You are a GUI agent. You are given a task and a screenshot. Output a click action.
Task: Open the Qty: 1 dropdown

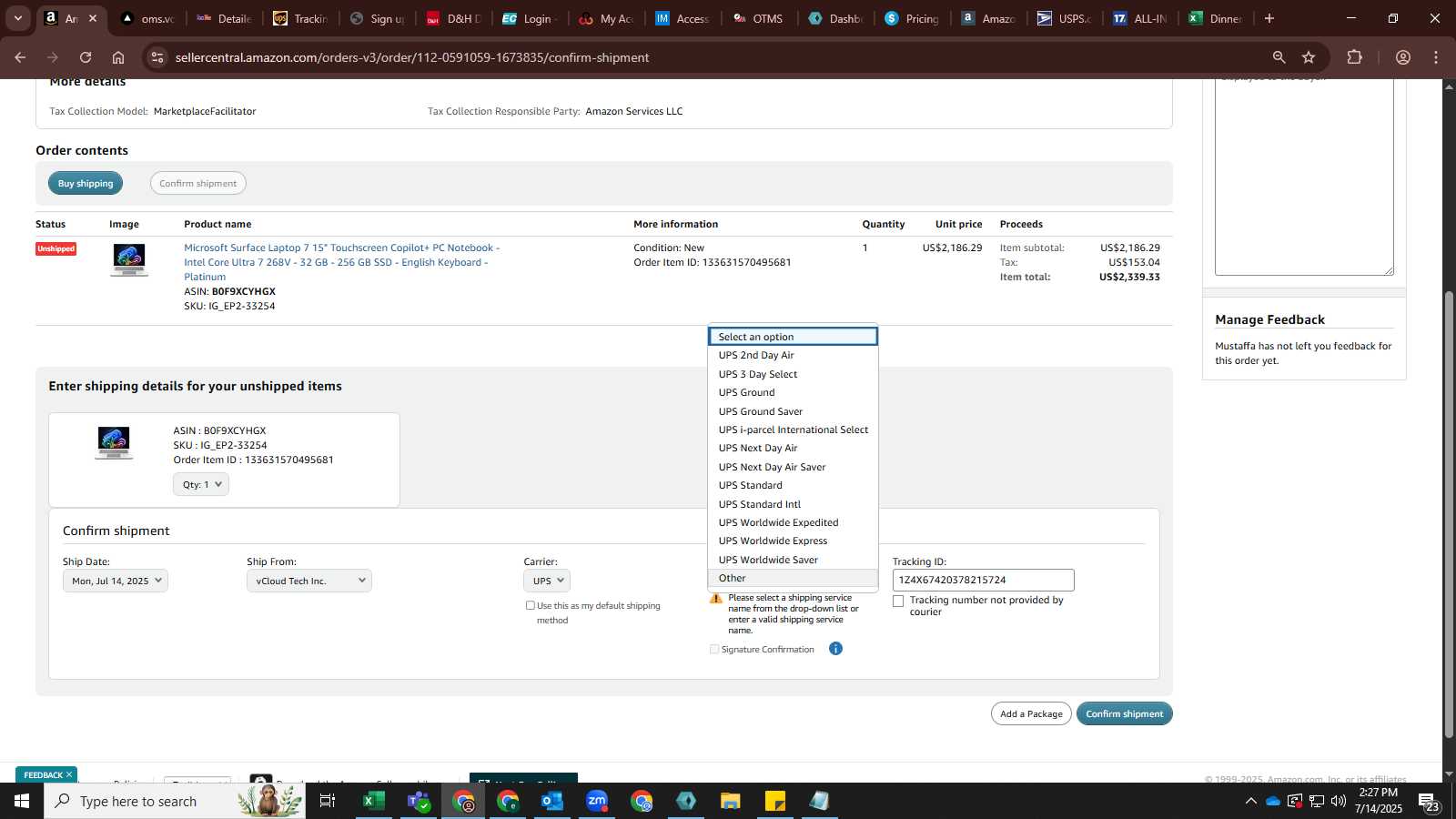201,484
